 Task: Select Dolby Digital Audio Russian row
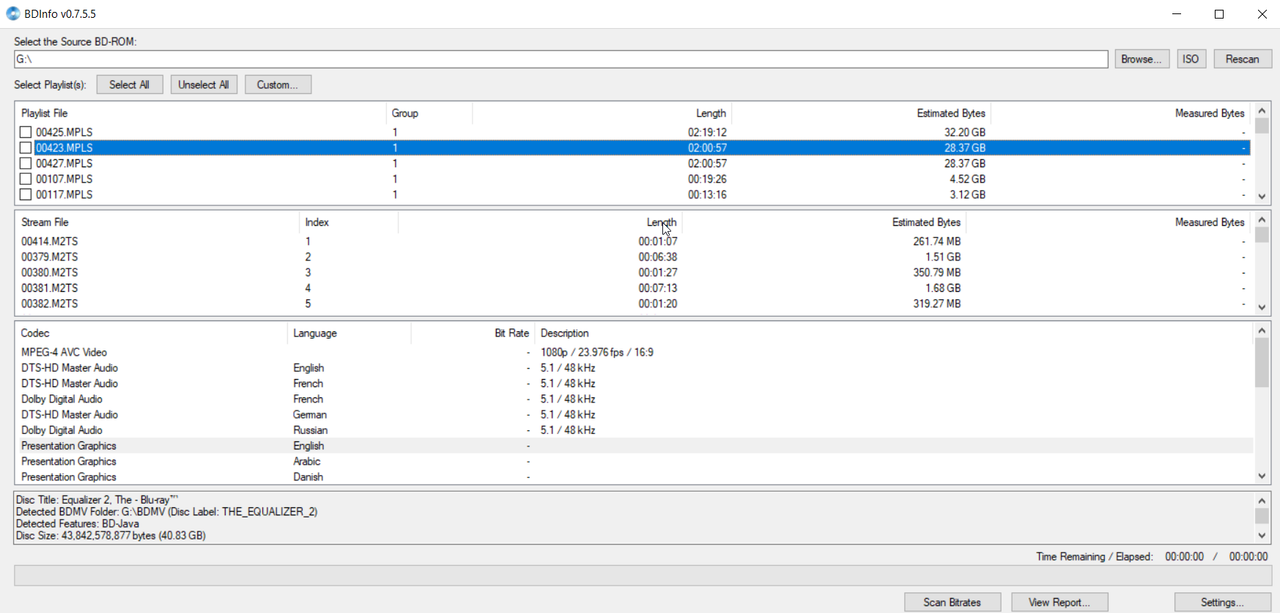(634, 430)
